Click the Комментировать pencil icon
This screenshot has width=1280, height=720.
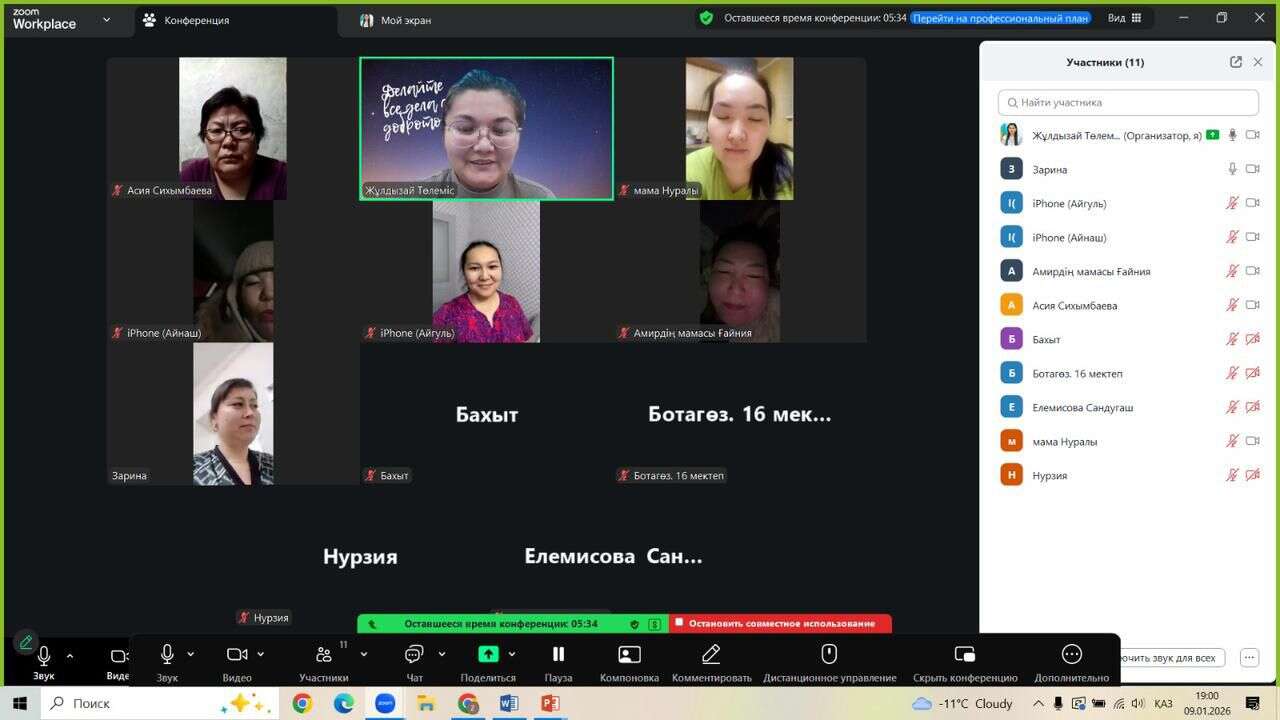click(x=711, y=655)
